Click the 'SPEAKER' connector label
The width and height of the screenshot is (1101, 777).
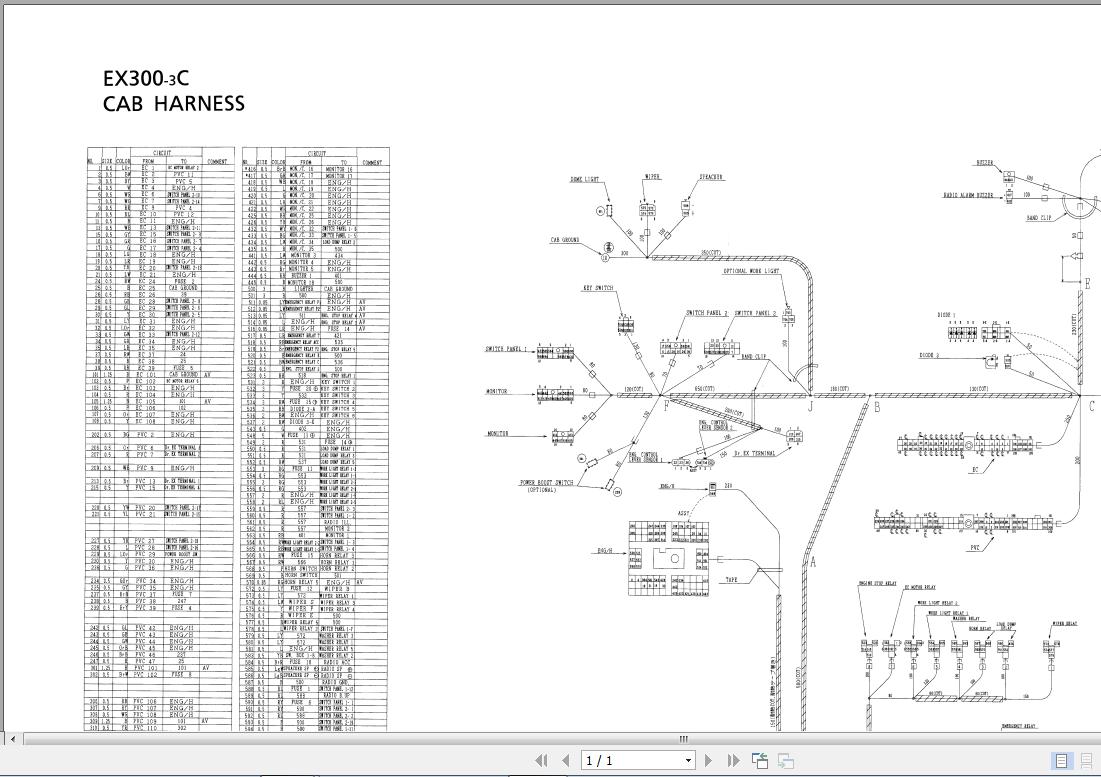tap(711, 178)
